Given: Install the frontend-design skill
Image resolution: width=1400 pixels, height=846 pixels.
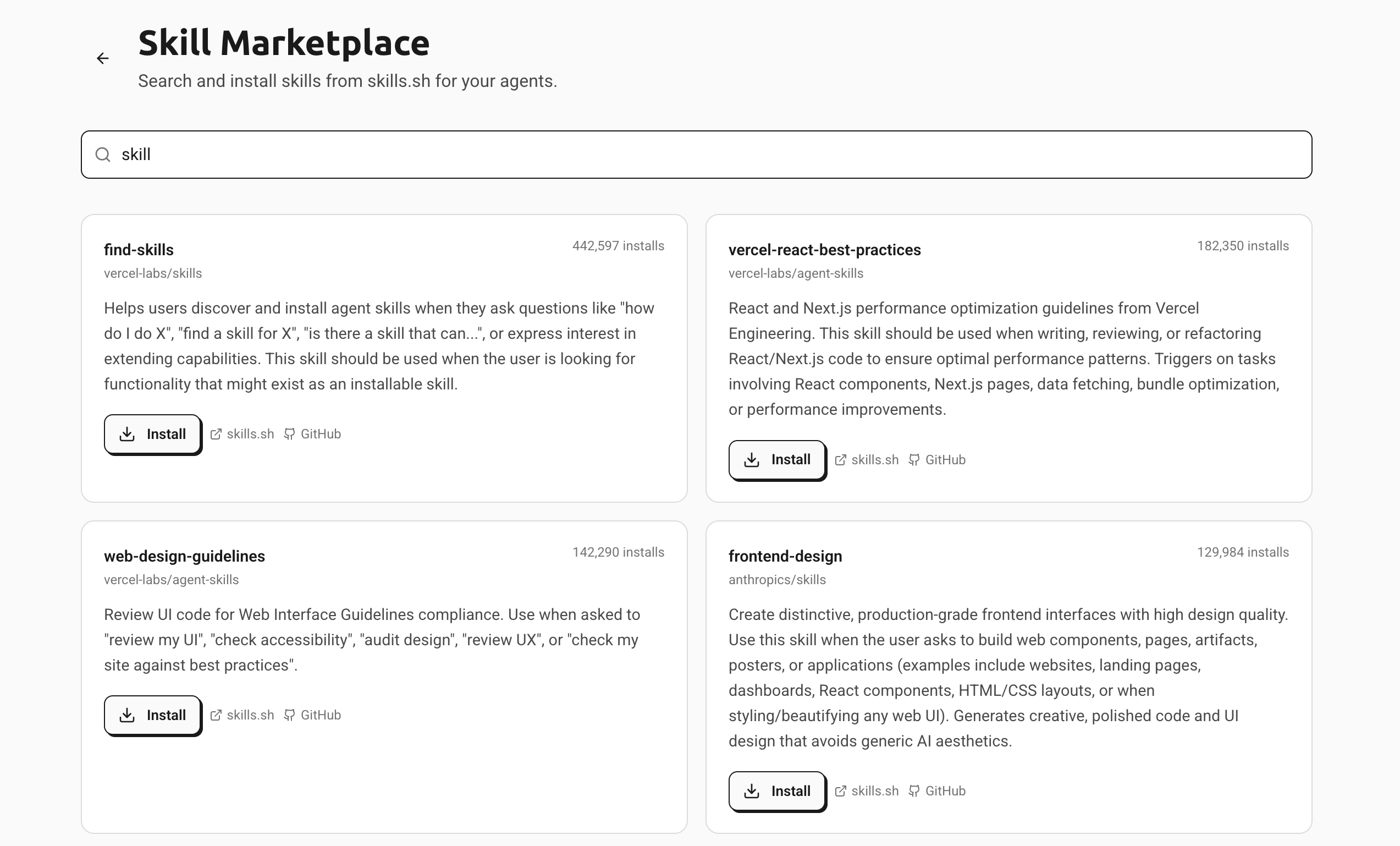Looking at the screenshot, I should (x=776, y=790).
